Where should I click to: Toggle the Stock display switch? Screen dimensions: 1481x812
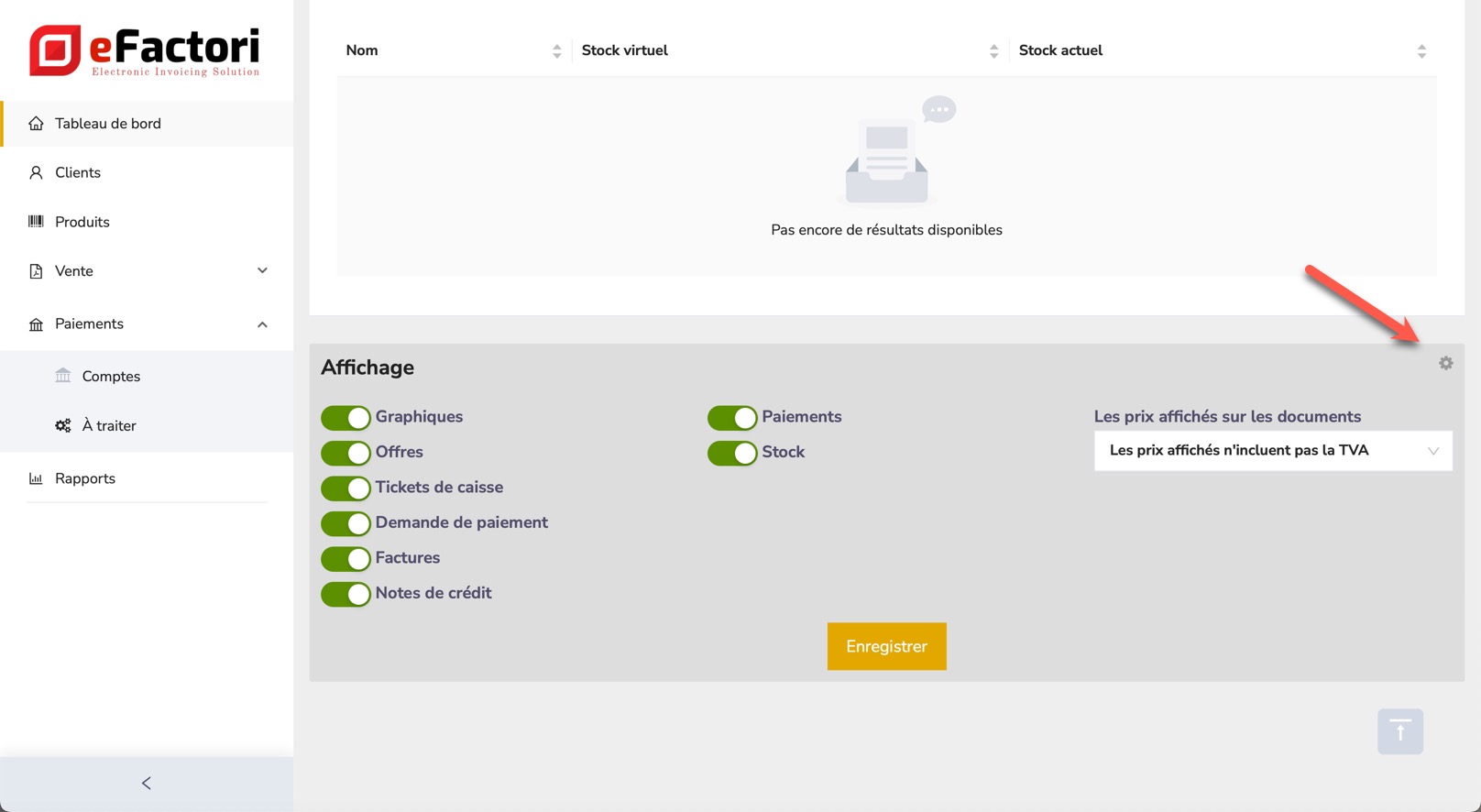tap(732, 453)
